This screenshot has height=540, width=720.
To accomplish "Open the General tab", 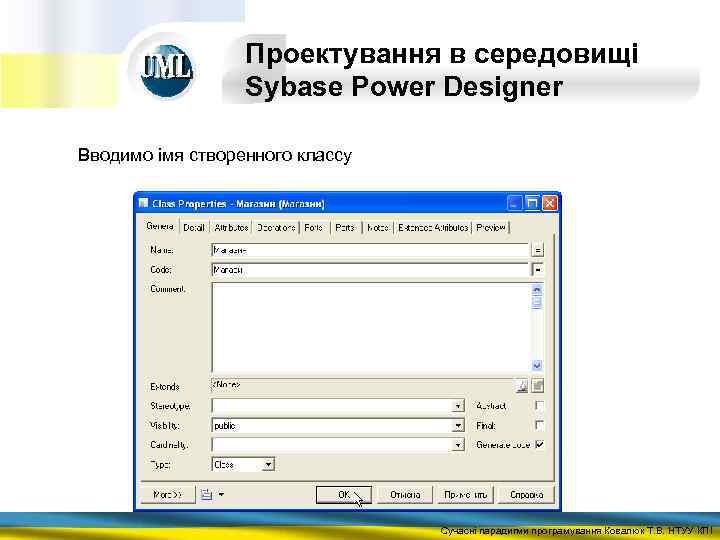I will tap(160, 226).
